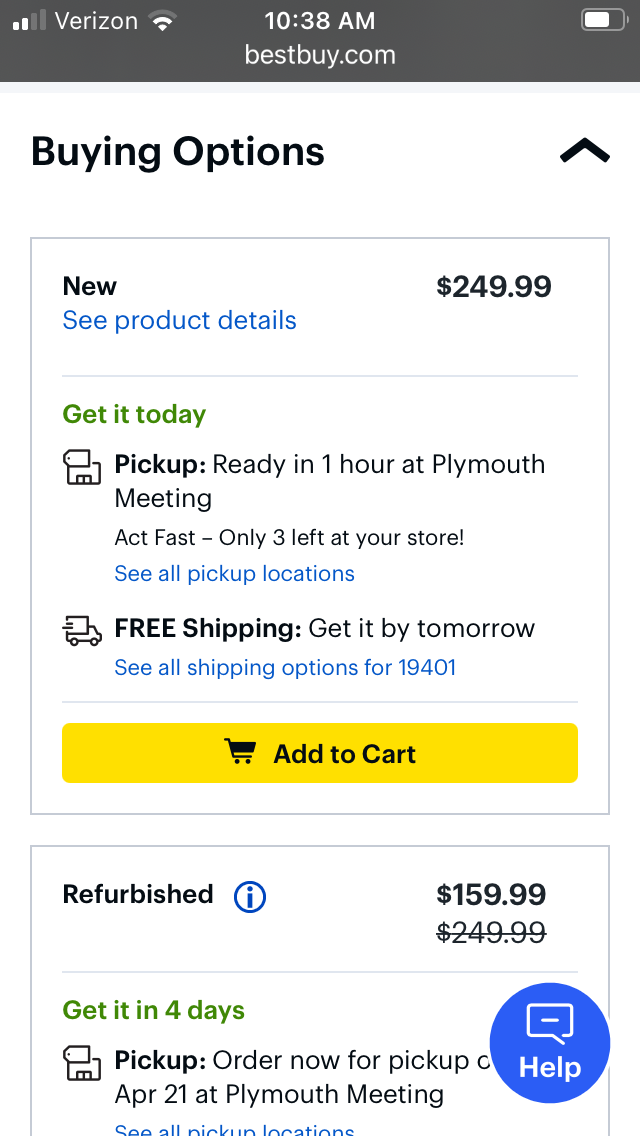
Task: Open See product details link
Action: click(x=180, y=321)
